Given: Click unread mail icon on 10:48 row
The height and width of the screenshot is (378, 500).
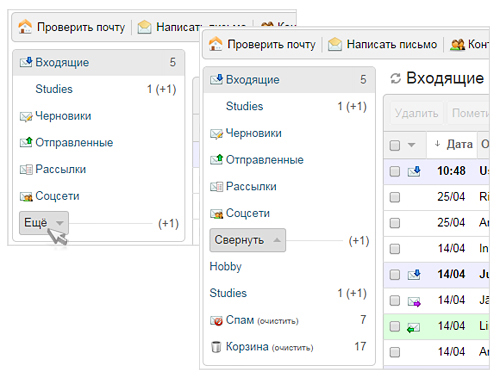Looking at the screenshot, I should pos(414,171).
